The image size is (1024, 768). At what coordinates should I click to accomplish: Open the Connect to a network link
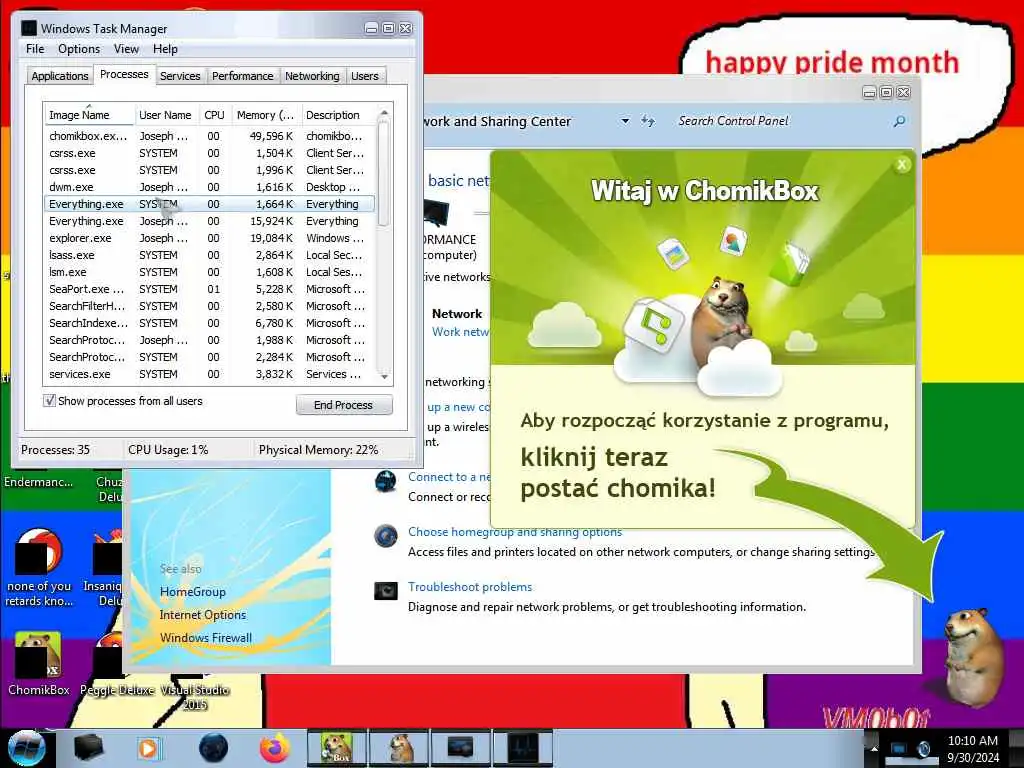coord(449,477)
